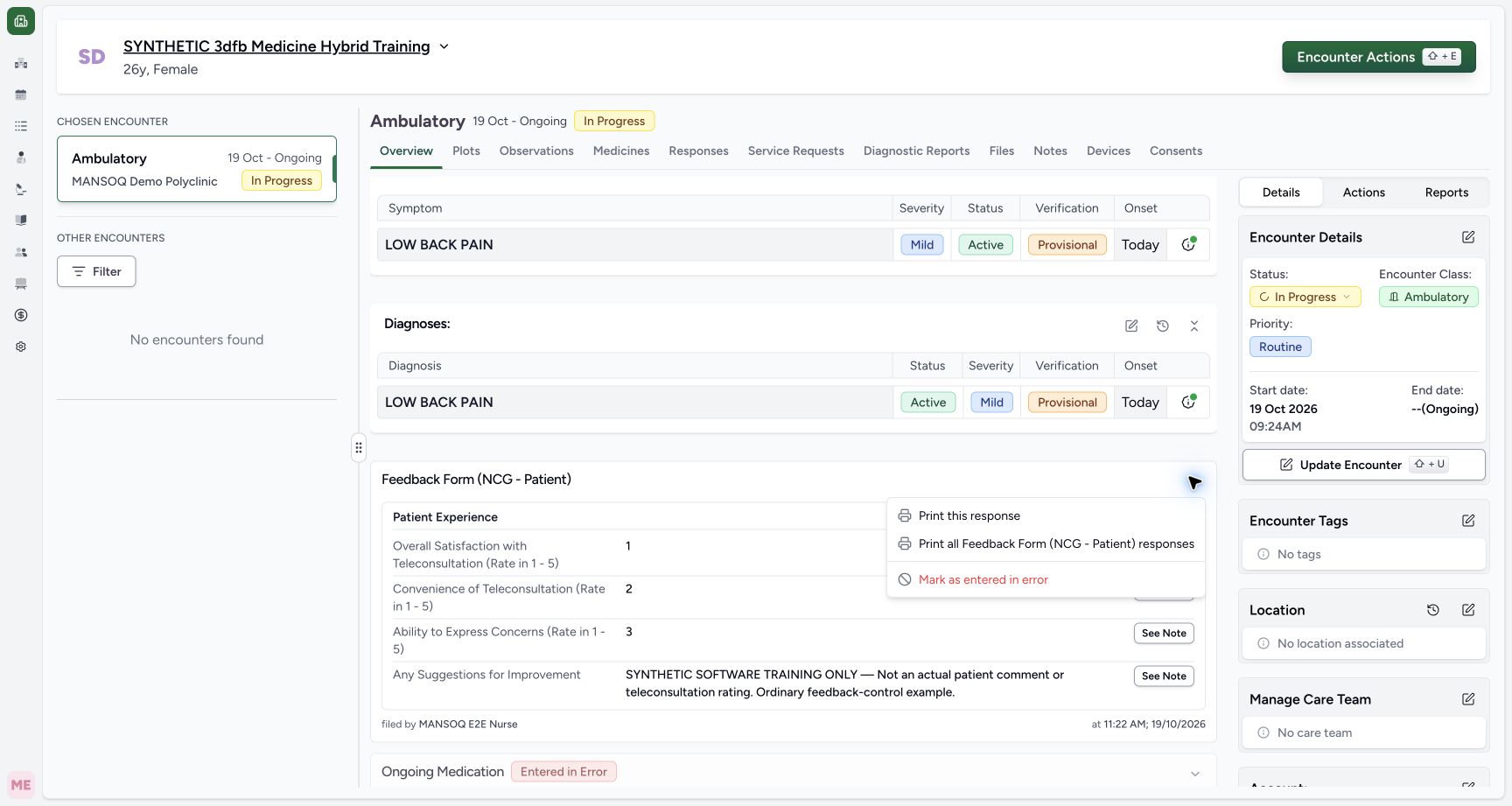Screen dimensions: 1512x806
Task: Open the checklist sidebar icon
Action: (x=21, y=126)
